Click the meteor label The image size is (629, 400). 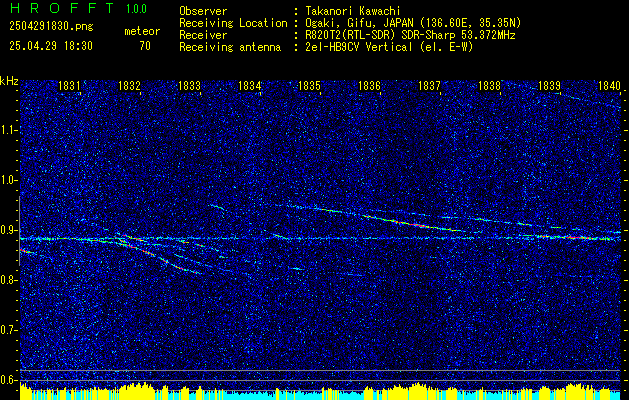click(x=142, y=31)
